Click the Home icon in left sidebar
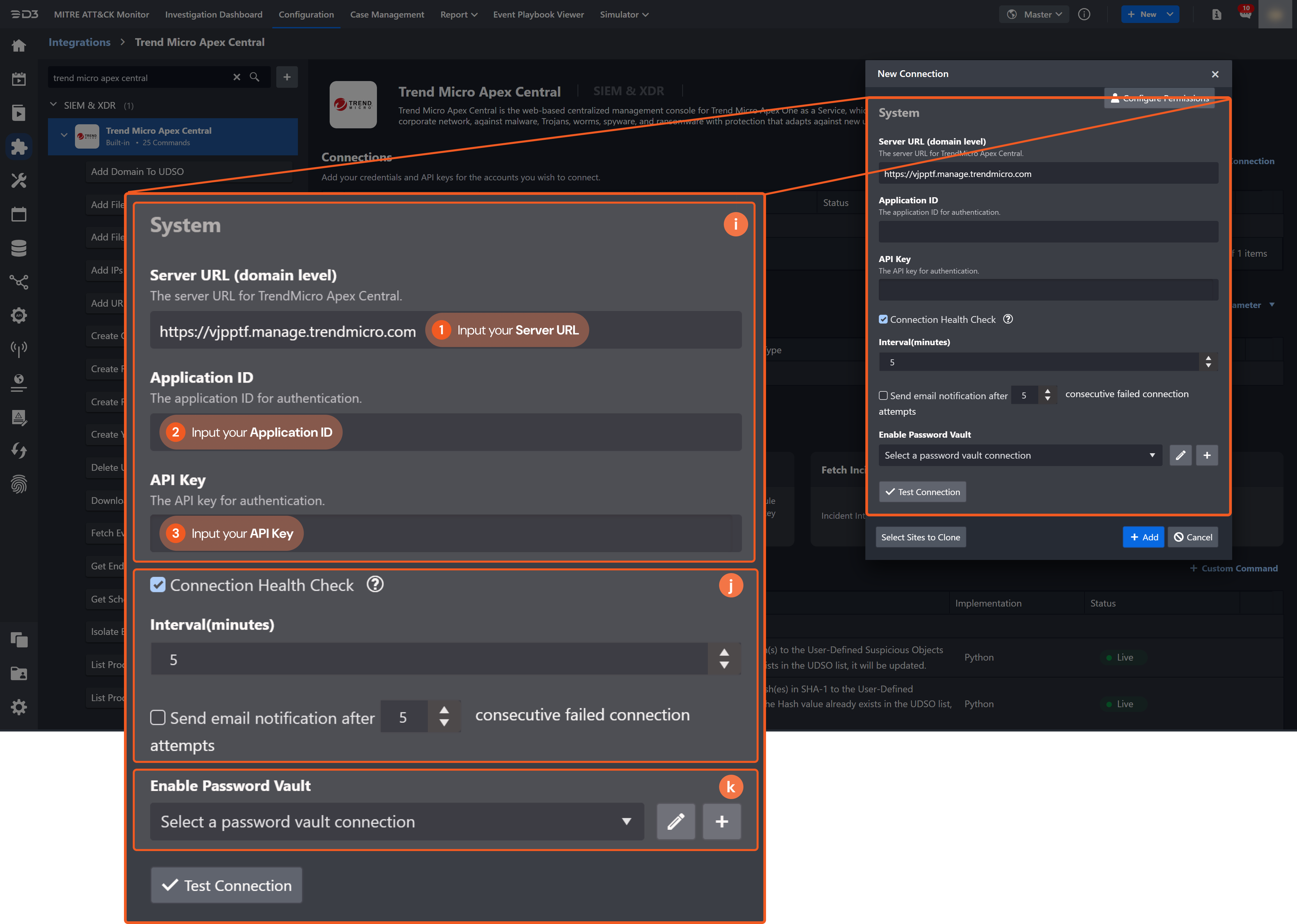Image resolution: width=1297 pixels, height=924 pixels. 19,46
